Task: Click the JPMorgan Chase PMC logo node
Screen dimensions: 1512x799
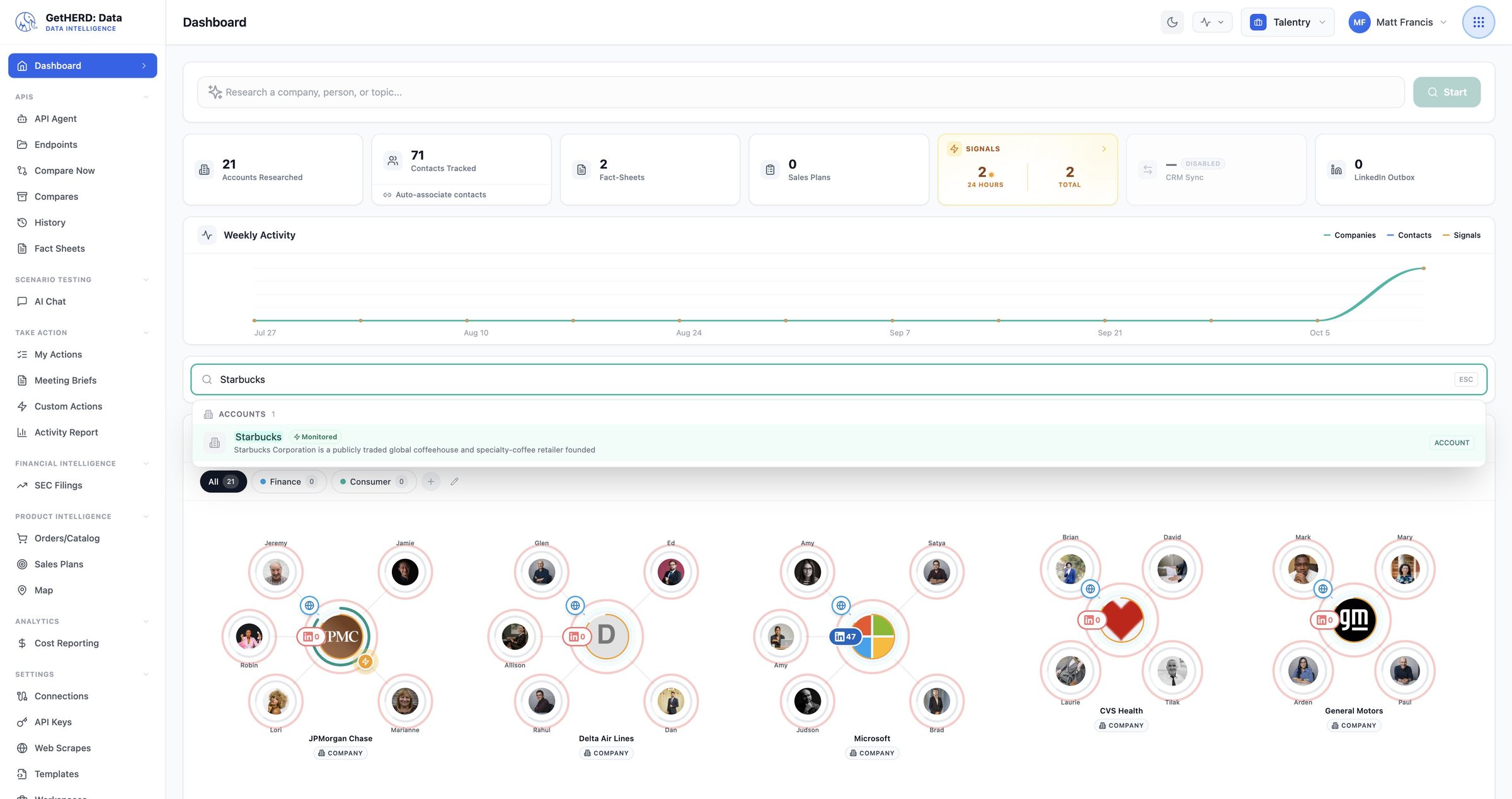Action: click(x=341, y=636)
